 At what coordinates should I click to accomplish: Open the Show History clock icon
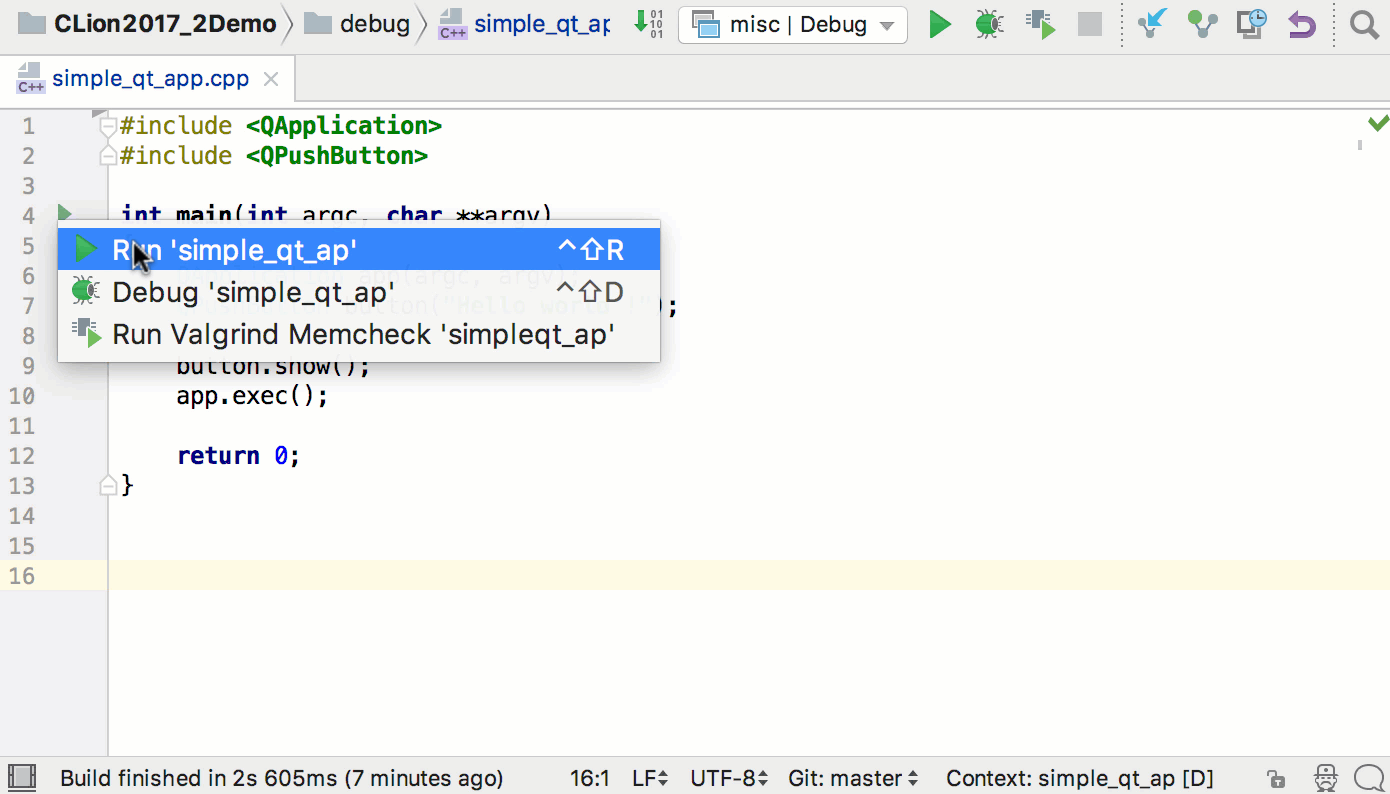point(1251,24)
